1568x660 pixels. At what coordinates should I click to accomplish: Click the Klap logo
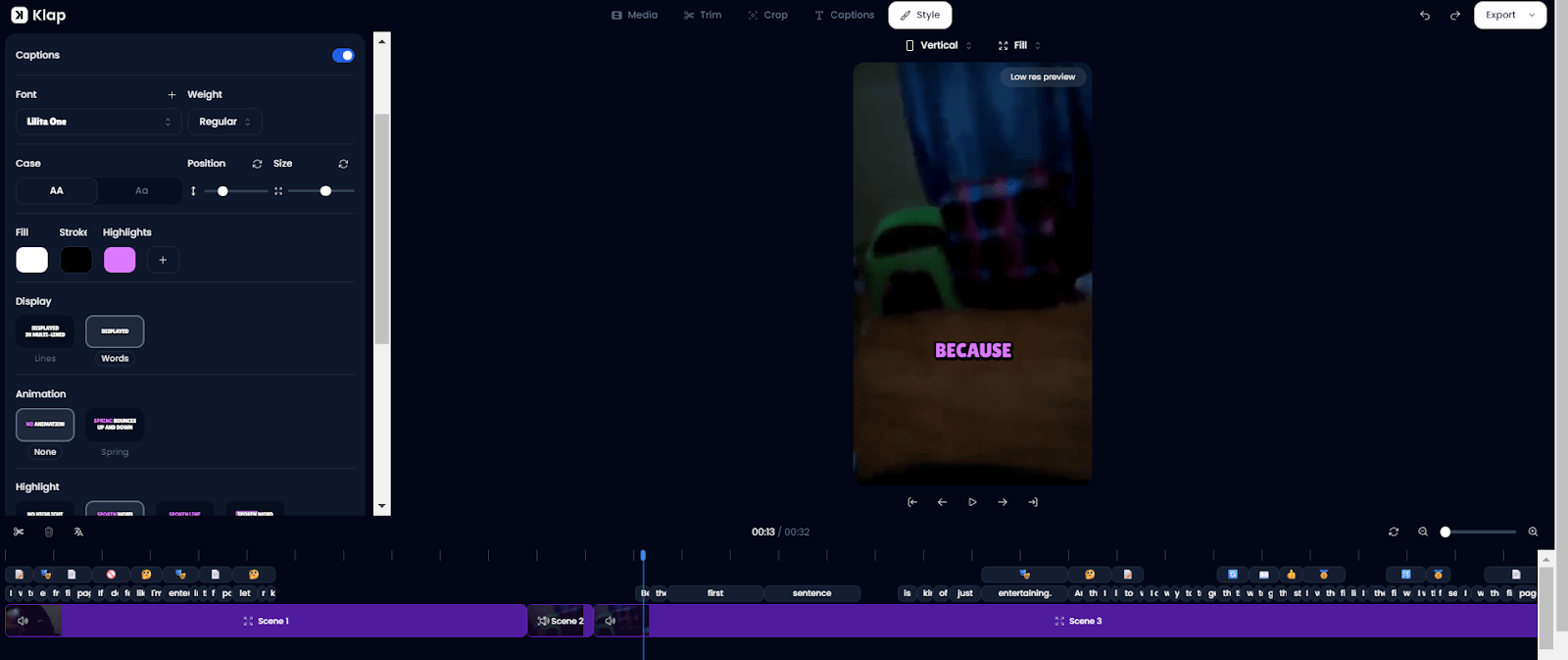[38, 15]
